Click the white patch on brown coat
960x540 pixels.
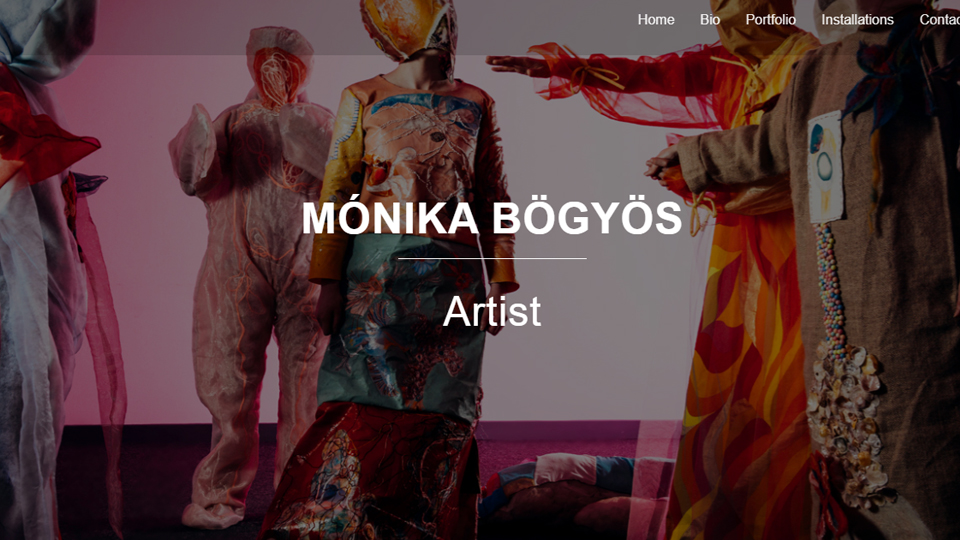825,167
